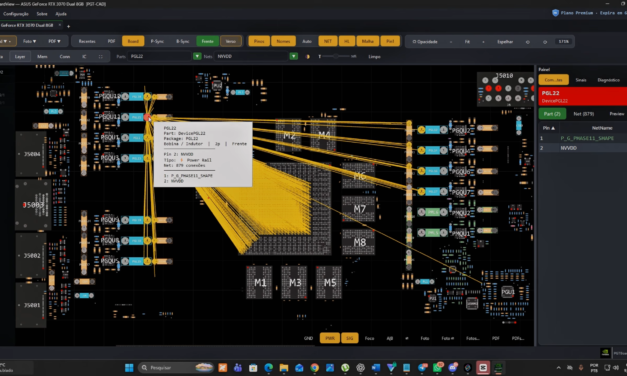The height and width of the screenshot is (376, 627).
Task: Select the Conn filter tab
Action: point(65,56)
